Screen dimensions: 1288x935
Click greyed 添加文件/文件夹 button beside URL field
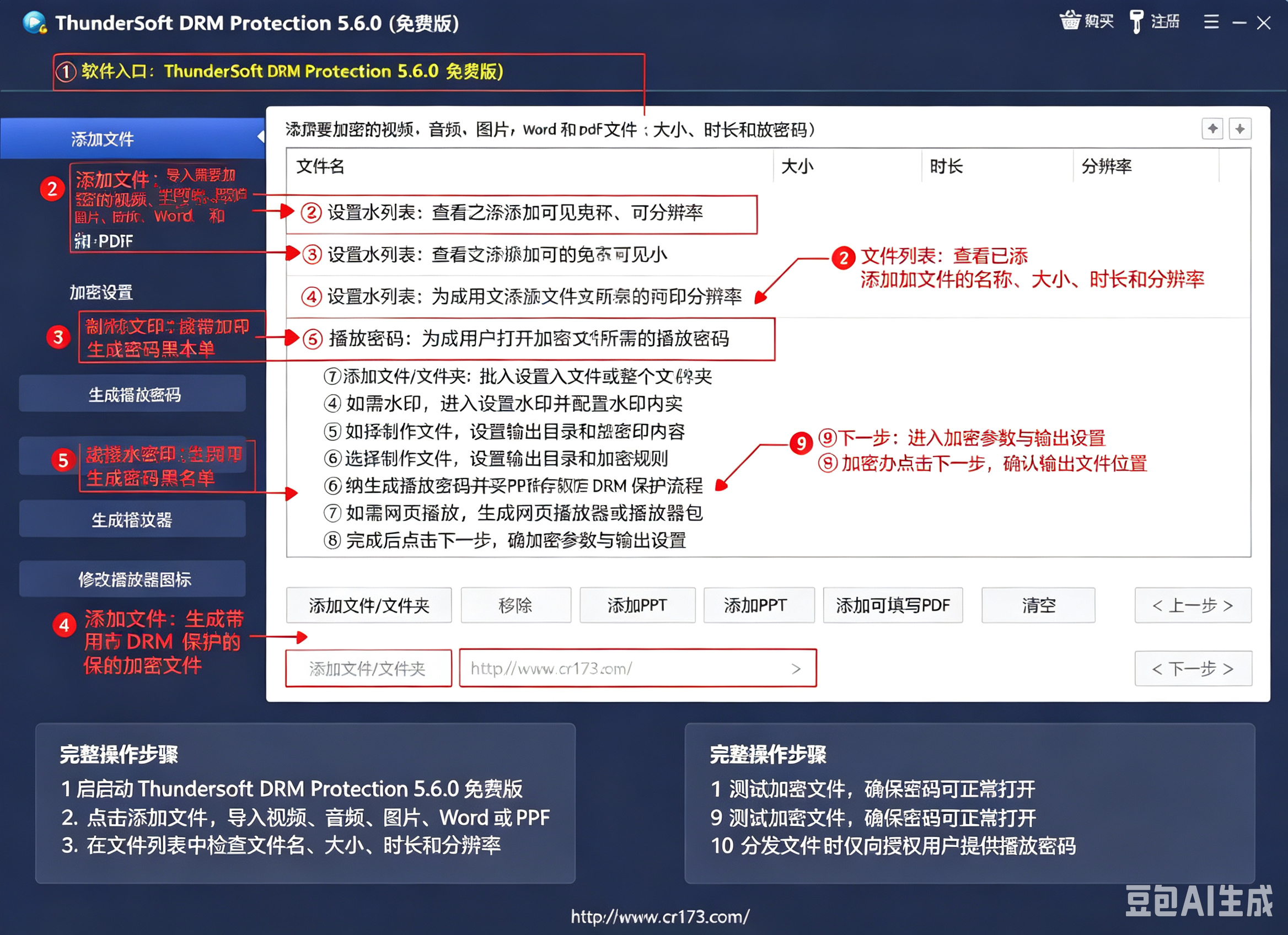pyautogui.click(x=368, y=669)
